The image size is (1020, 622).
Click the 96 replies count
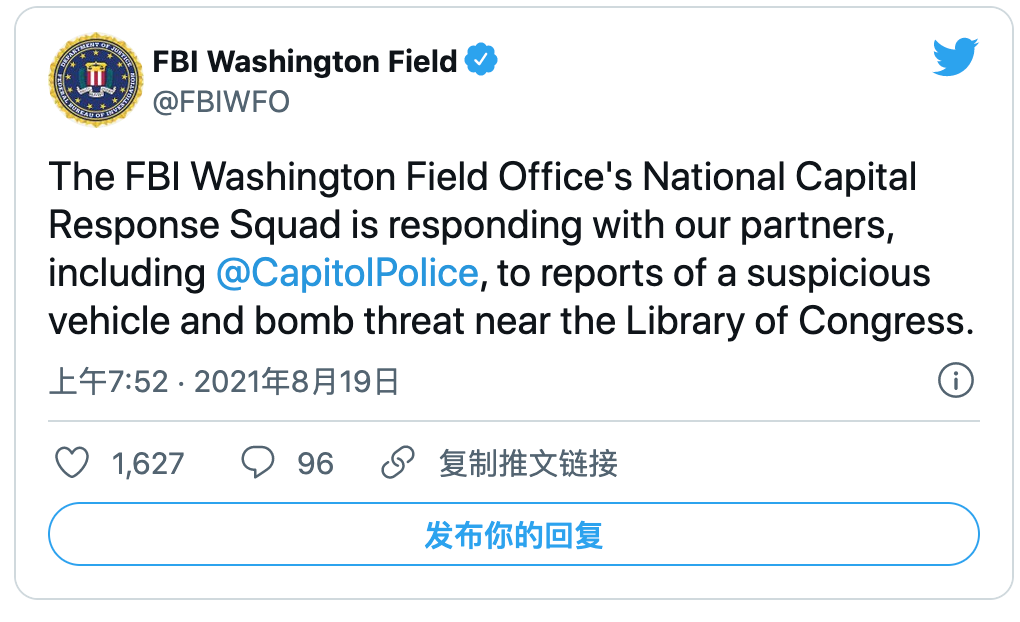[x=315, y=464]
